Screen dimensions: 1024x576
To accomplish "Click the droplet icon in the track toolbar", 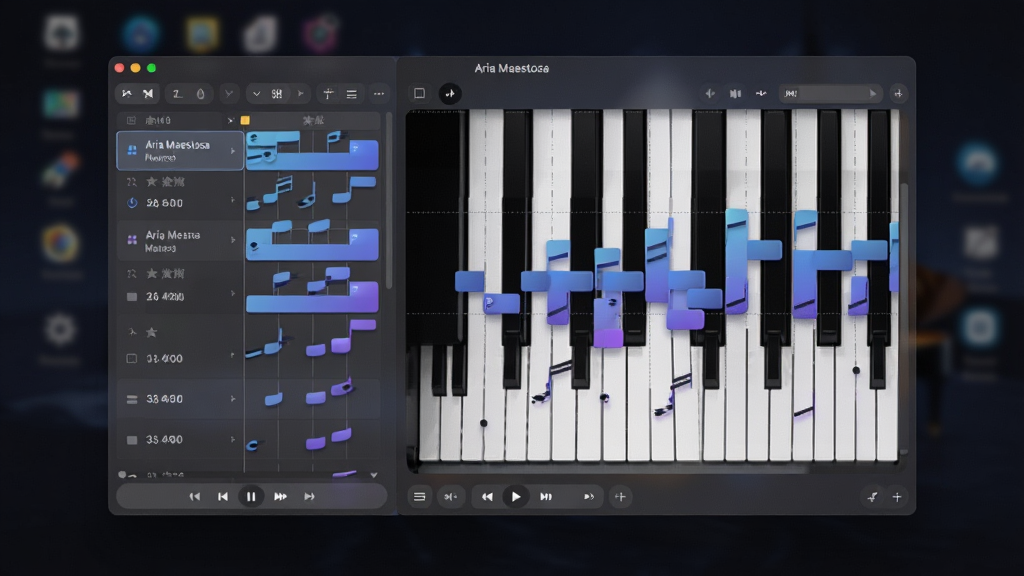I will pyautogui.click(x=200, y=94).
